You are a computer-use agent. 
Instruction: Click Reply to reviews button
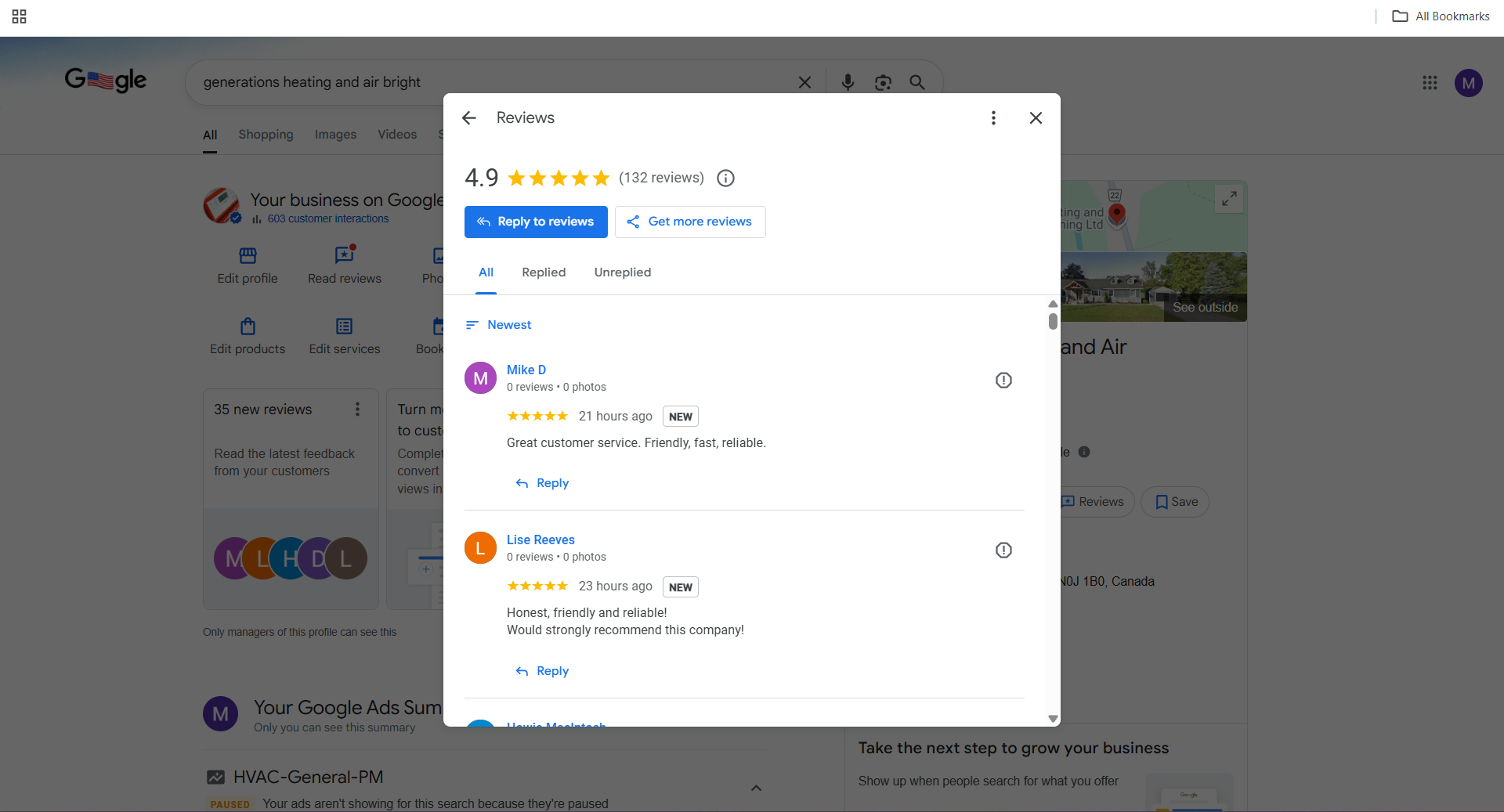pyautogui.click(x=536, y=222)
